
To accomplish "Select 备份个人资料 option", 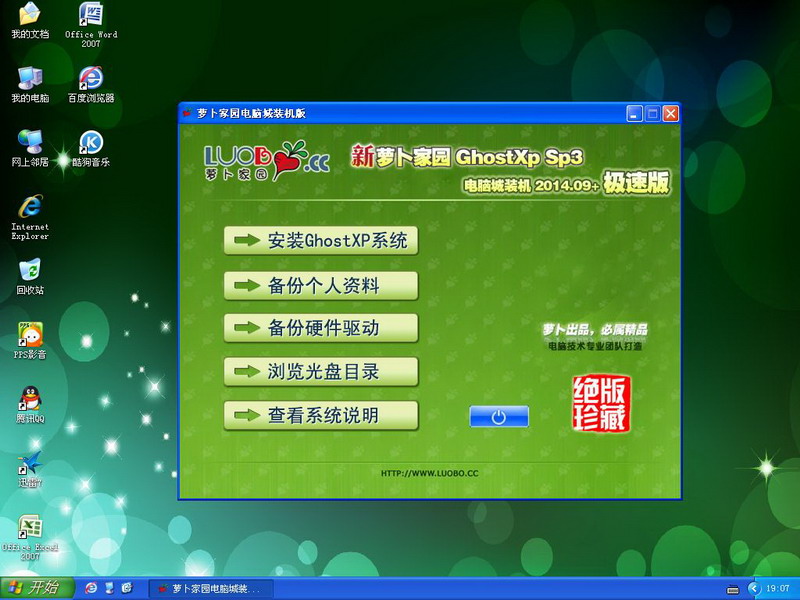I will click(321, 285).
